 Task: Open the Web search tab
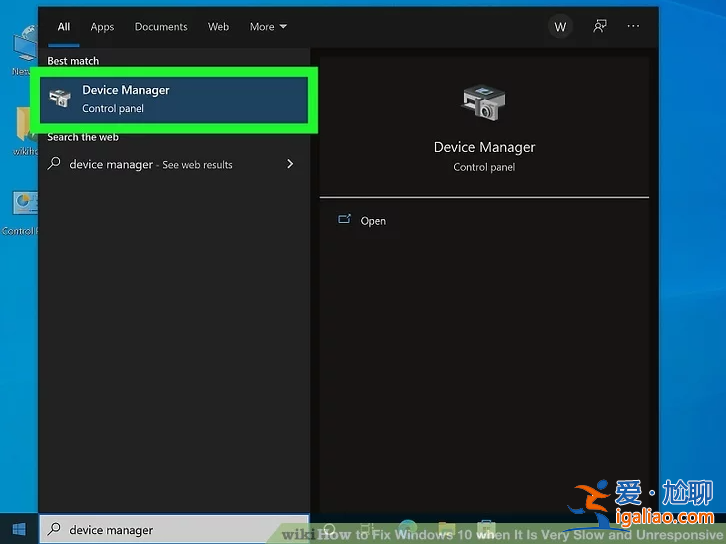[218, 27]
